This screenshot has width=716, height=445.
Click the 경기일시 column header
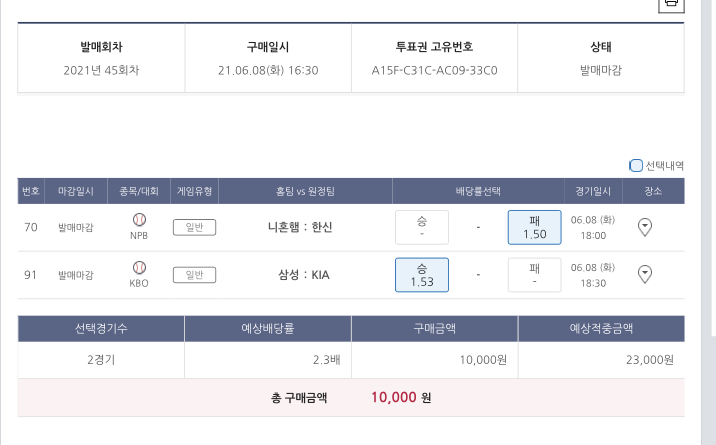coord(593,190)
